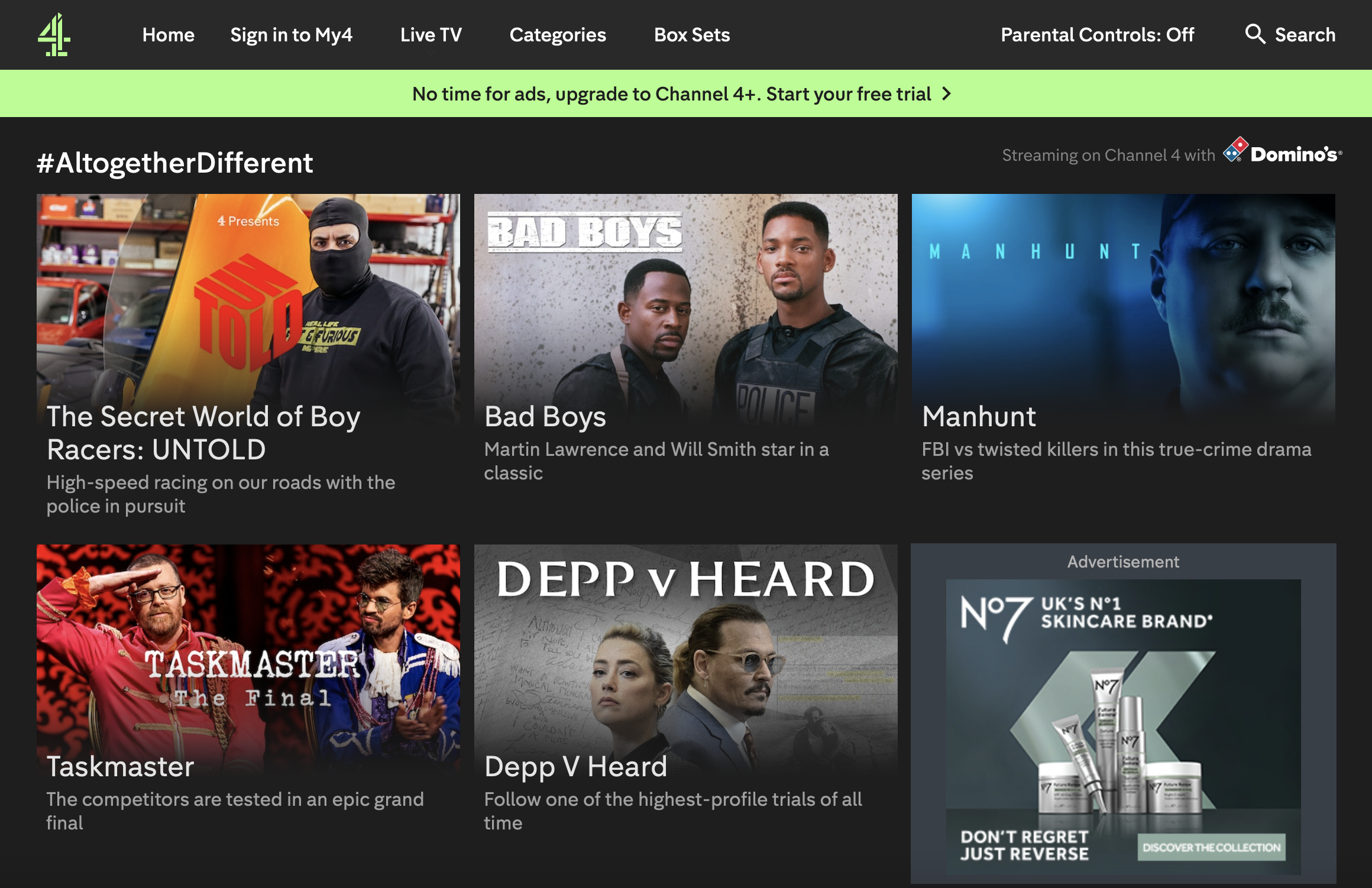1372x888 pixels.
Task: Click the Taskmaster title text link
Action: point(121,766)
